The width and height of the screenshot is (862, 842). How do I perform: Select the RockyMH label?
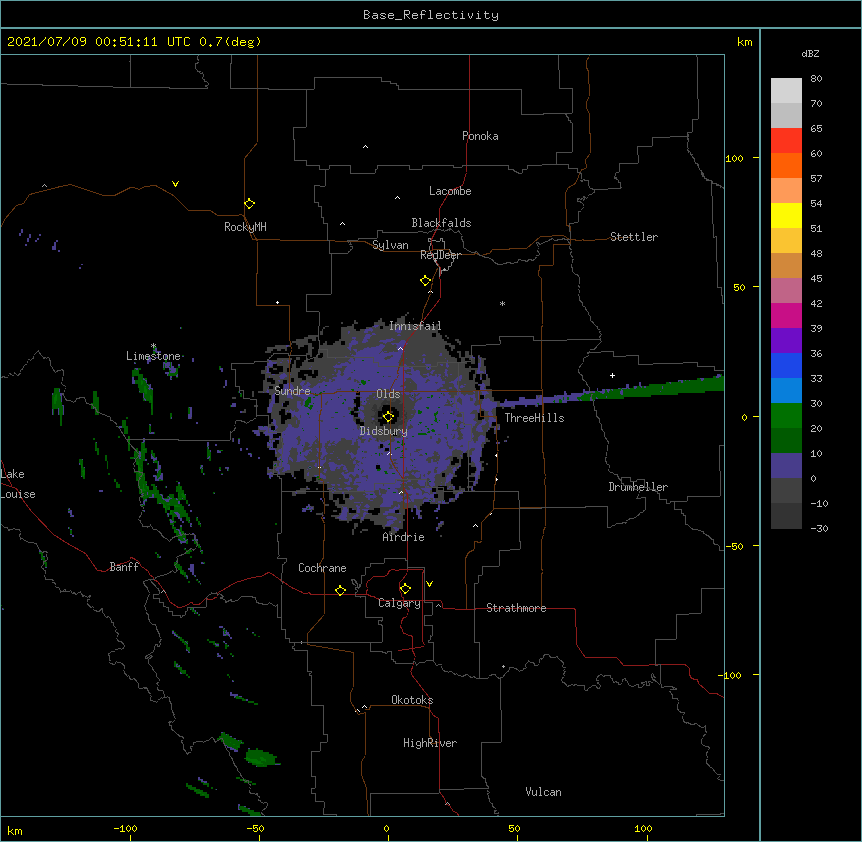click(x=245, y=227)
